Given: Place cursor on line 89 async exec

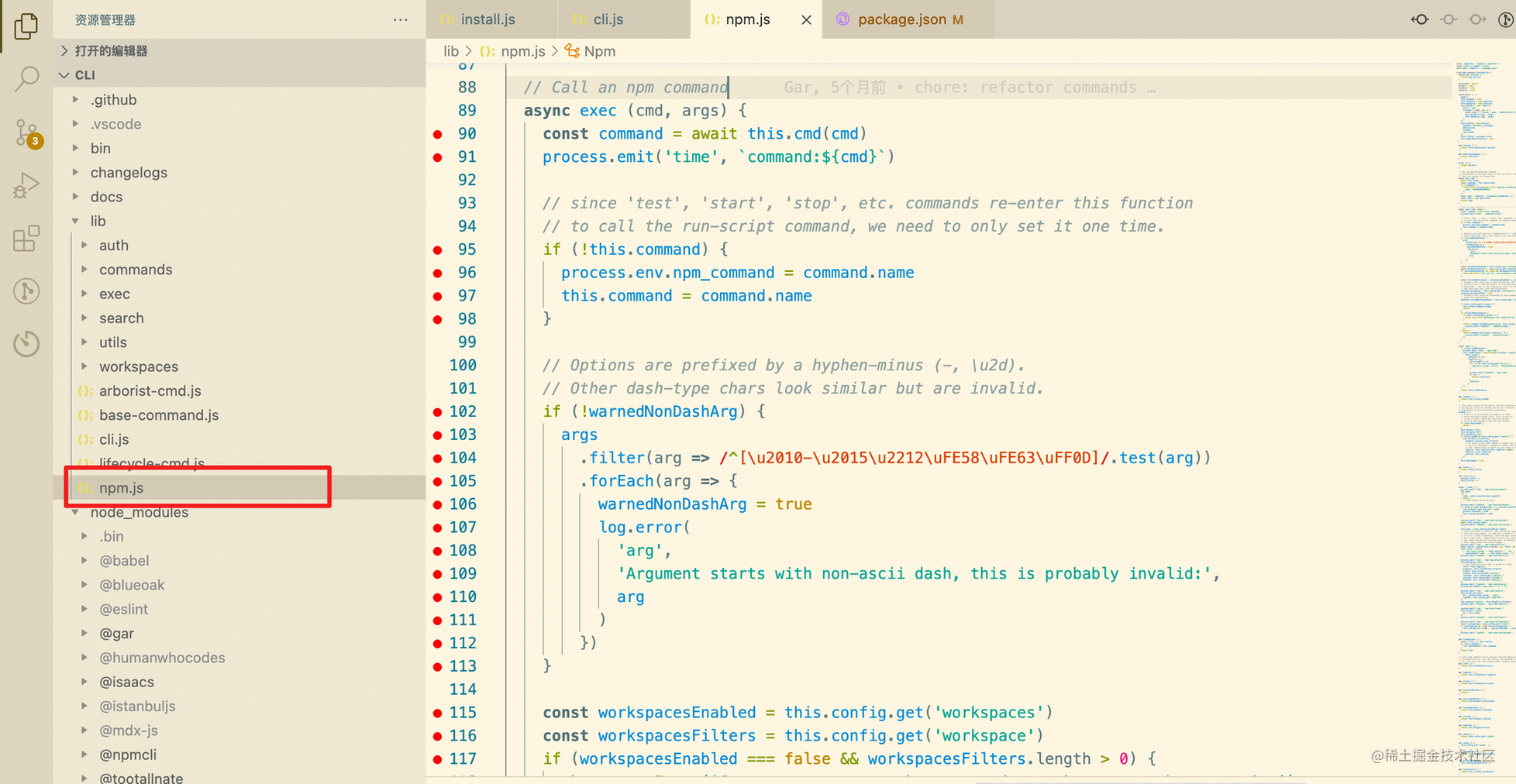Looking at the screenshot, I should tap(636, 111).
